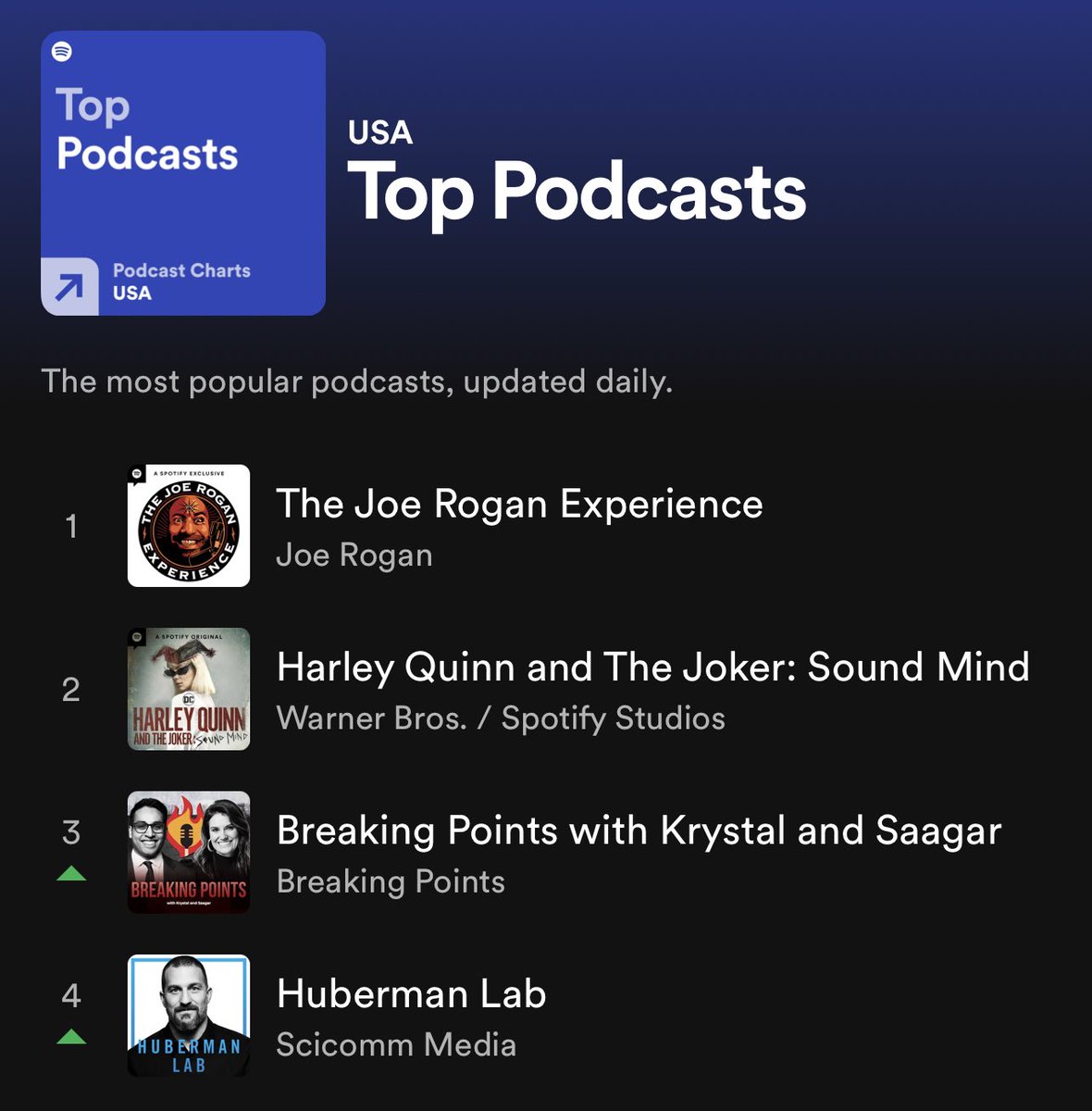The image size is (1092, 1111).
Task: Click the USA label above the heading
Action: [x=380, y=132]
